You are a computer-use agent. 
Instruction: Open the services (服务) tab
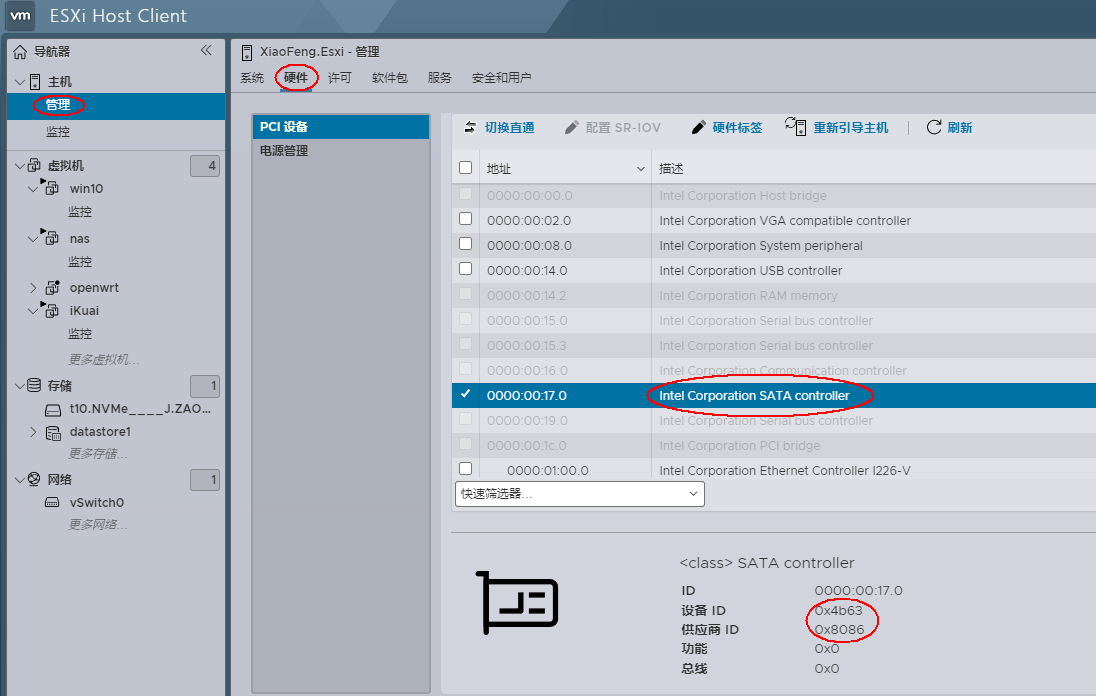tap(439, 78)
